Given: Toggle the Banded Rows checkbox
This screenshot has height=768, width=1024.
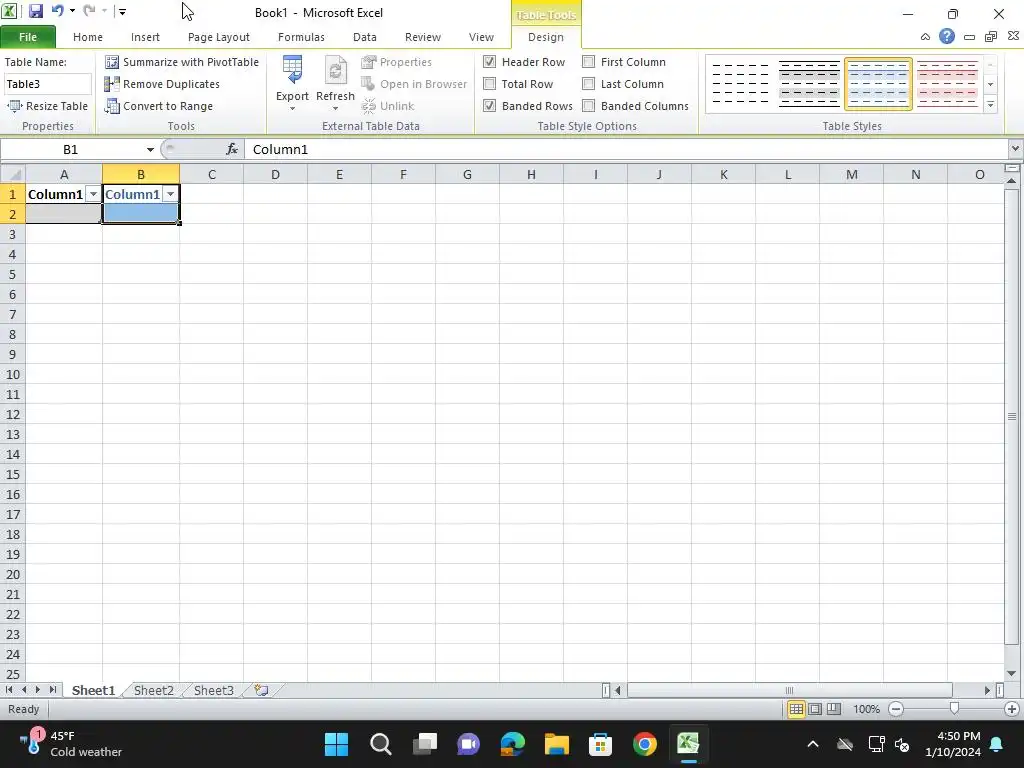Looking at the screenshot, I should [x=489, y=106].
